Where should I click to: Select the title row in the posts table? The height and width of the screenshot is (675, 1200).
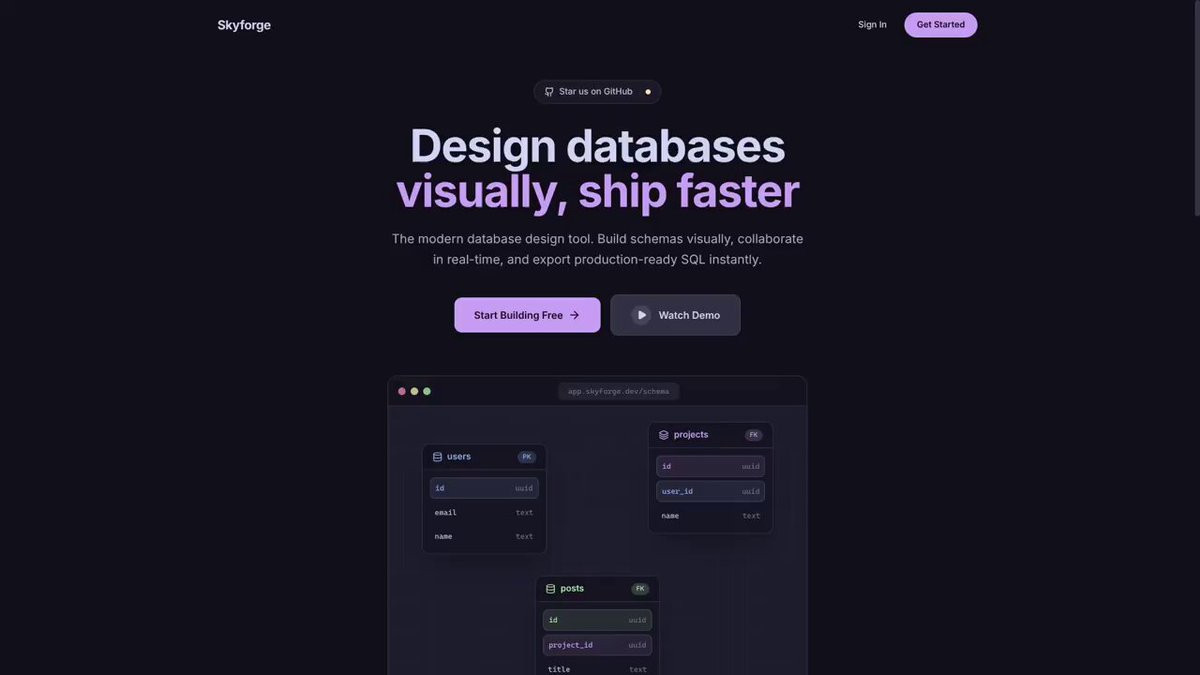pyautogui.click(x=597, y=668)
